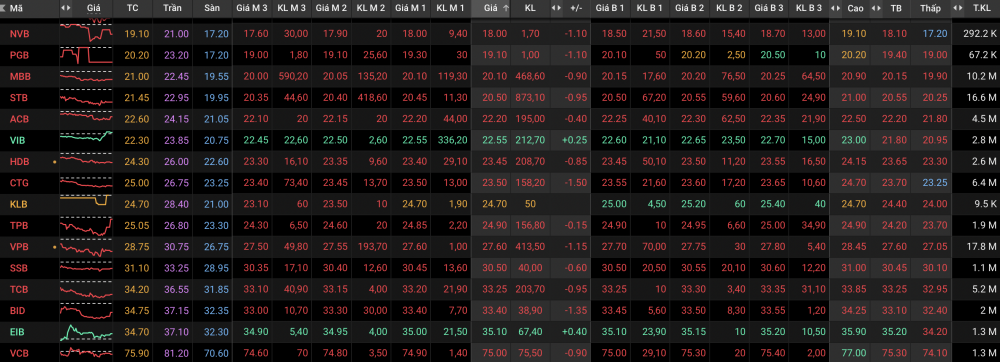Open the PGB mini price chart
The width and height of the screenshot is (1000, 362).
(86, 55)
